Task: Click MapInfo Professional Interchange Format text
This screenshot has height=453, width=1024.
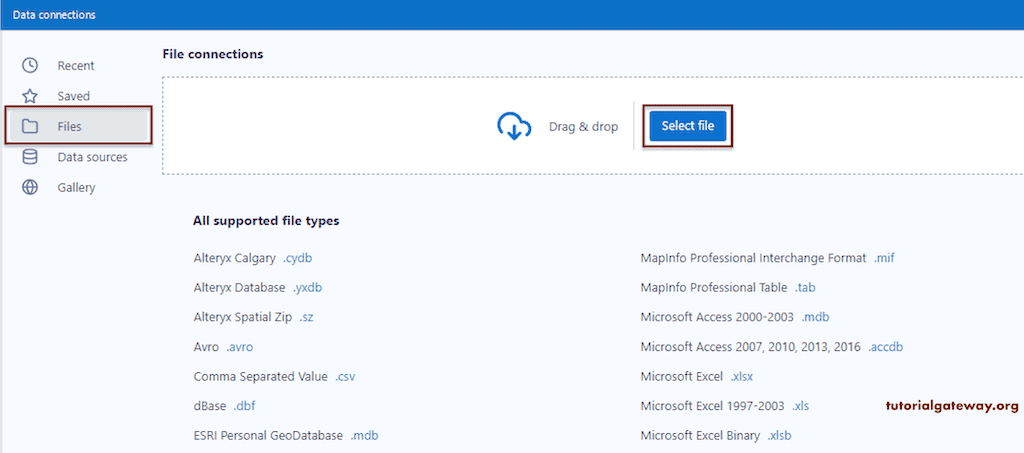Action: pyautogui.click(x=754, y=258)
